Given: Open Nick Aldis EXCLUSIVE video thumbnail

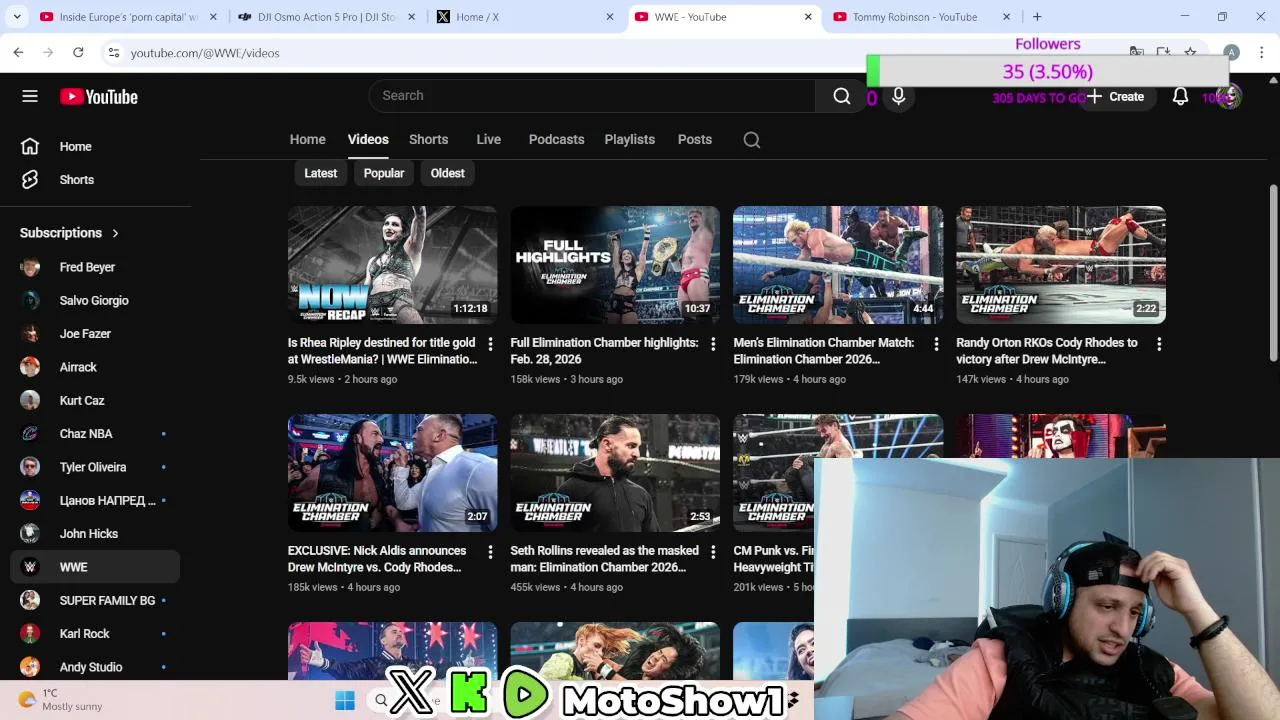Looking at the screenshot, I should (x=392, y=473).
